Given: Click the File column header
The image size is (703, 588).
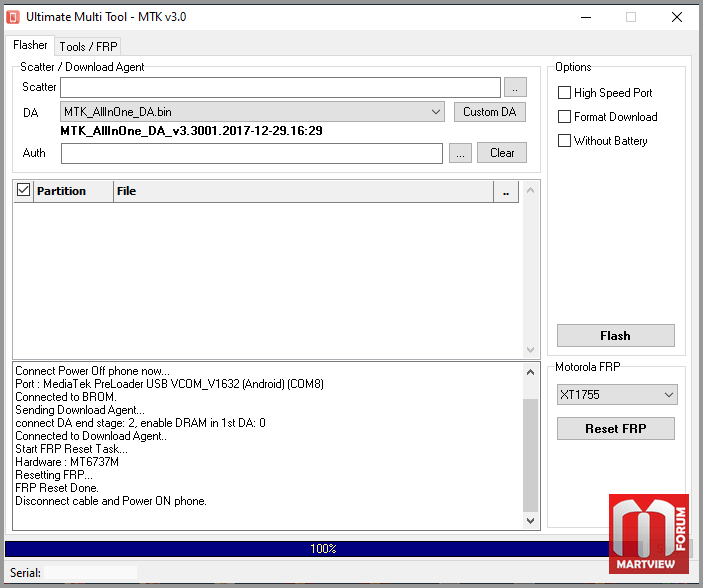Looking at the screenshot, I should tap(304, 192).
